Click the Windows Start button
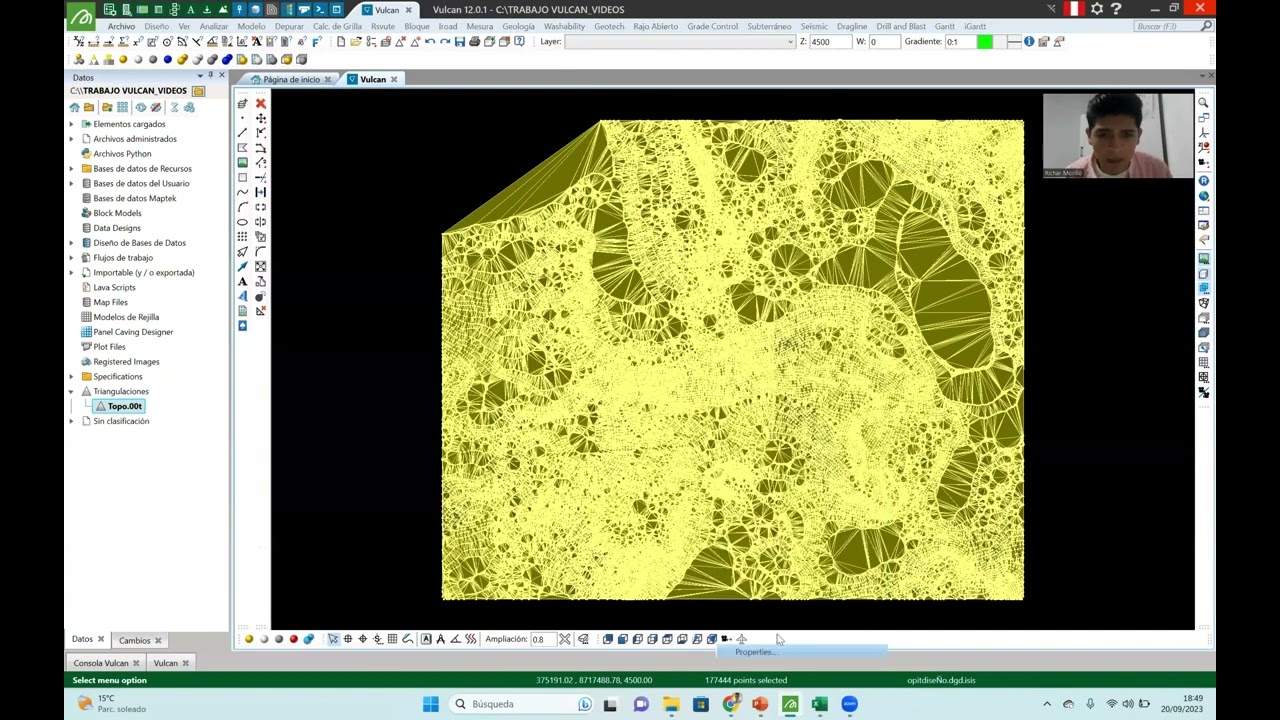This screenshot has width=1280, height=720. 431,704
